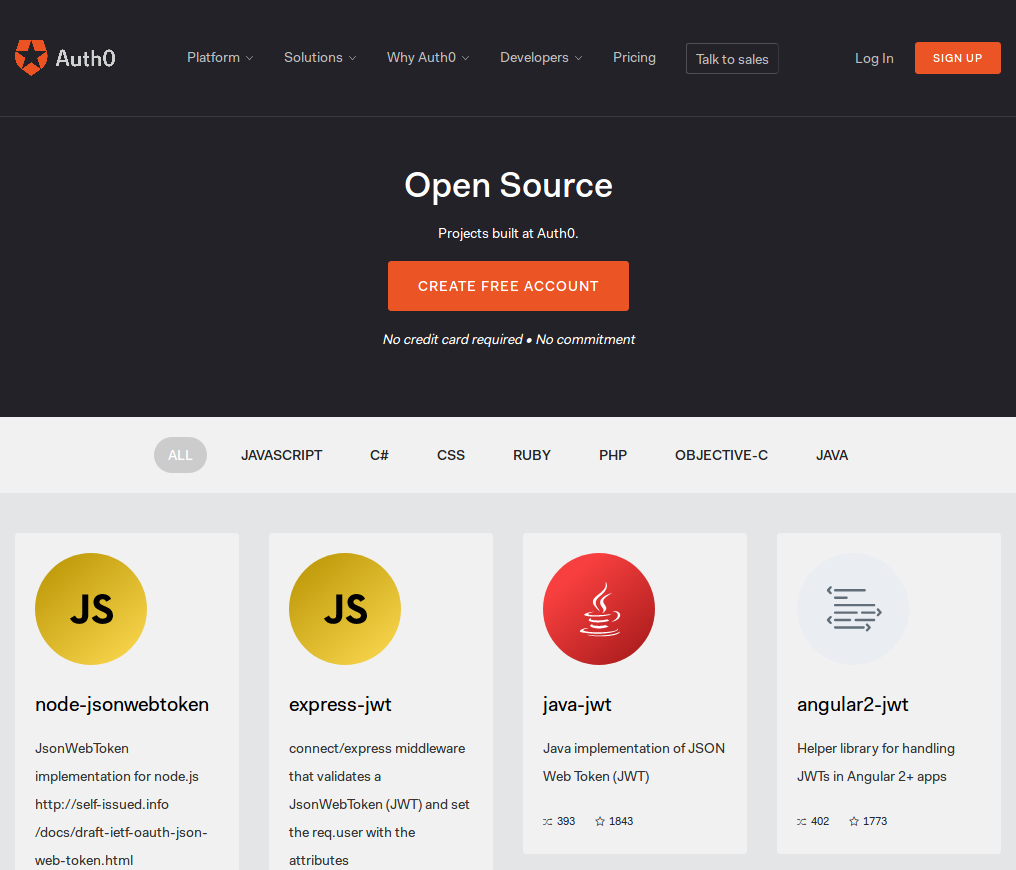Click the star icon on angular2-jwt card
This screenshot has width=1016, height=870.
click(854, 821)
